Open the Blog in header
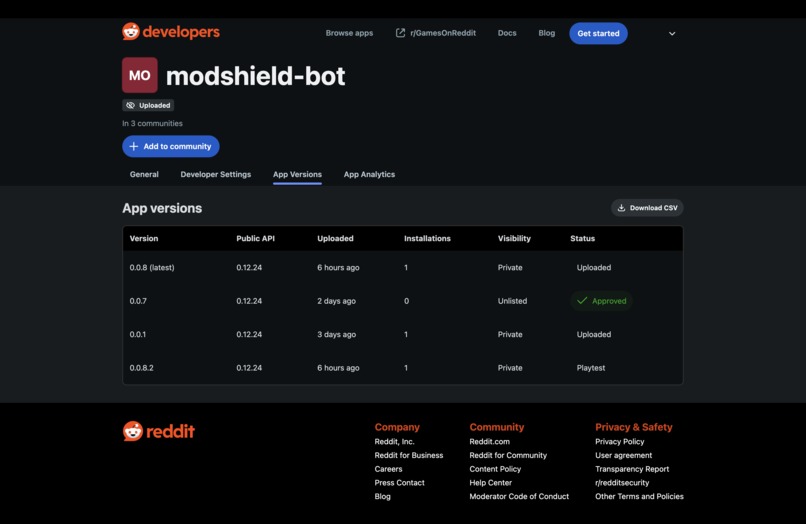 546,33
